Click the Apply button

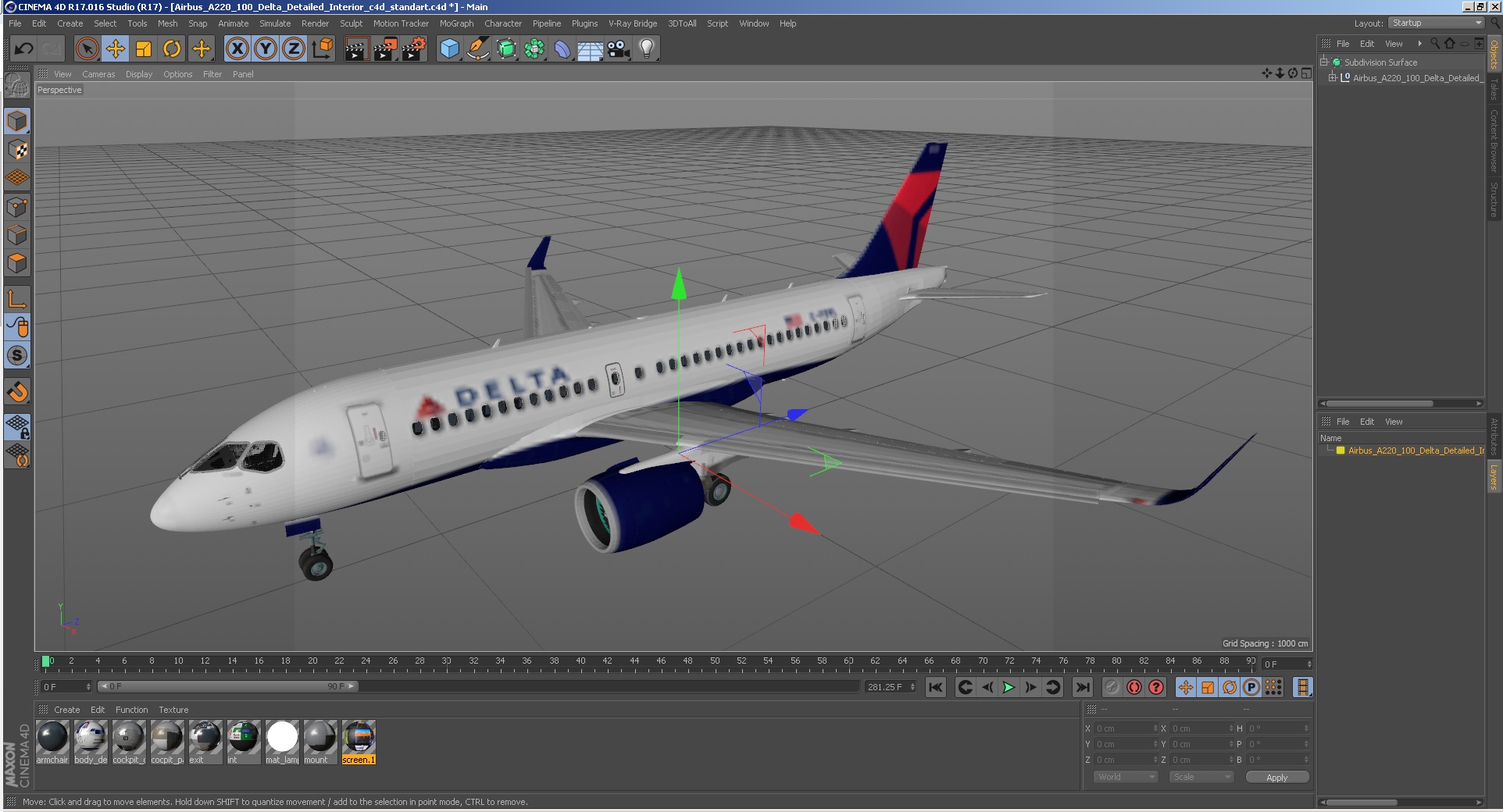click(x=1276, y=777)
